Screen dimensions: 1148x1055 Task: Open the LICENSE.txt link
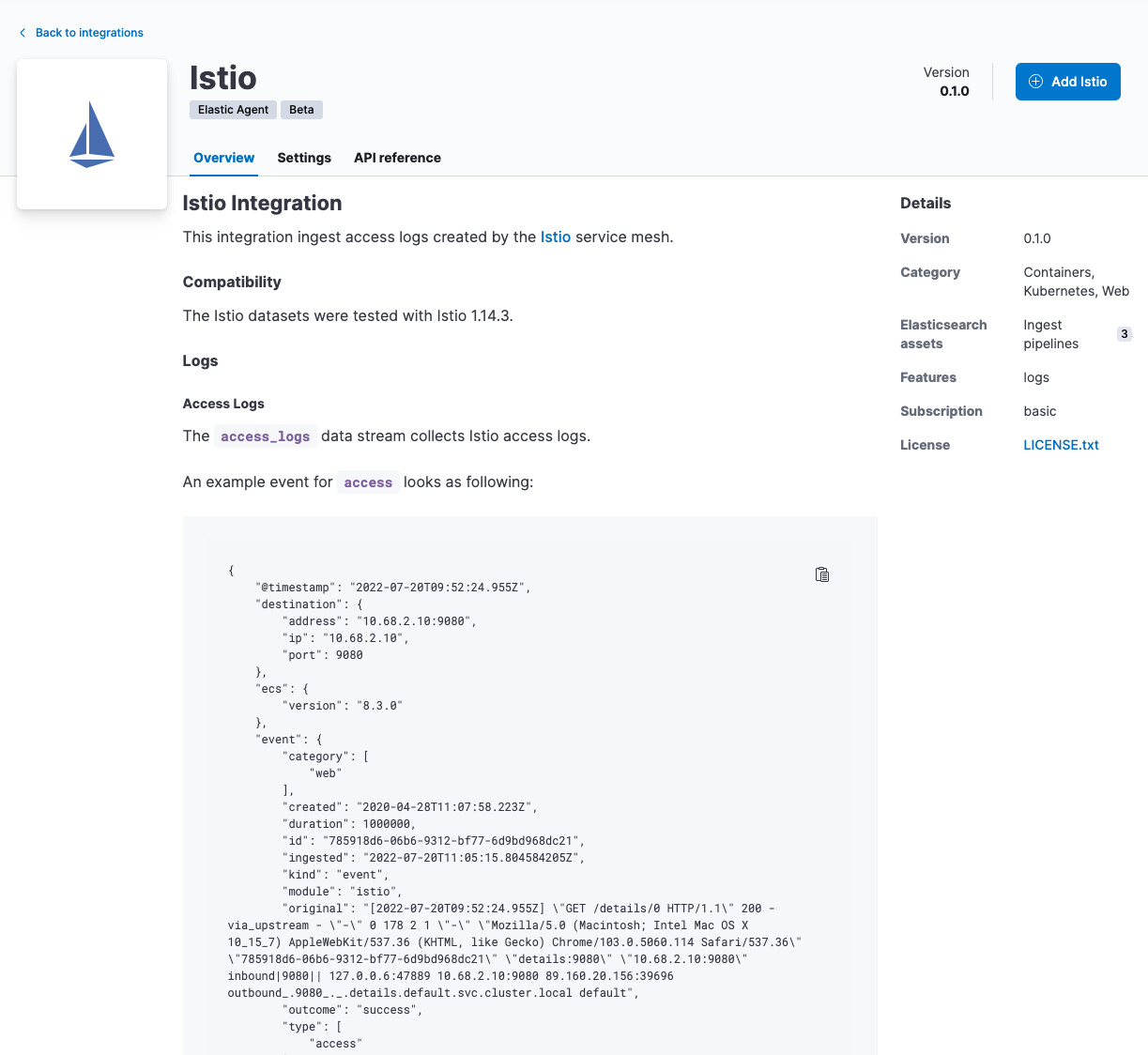point(1061,445)
